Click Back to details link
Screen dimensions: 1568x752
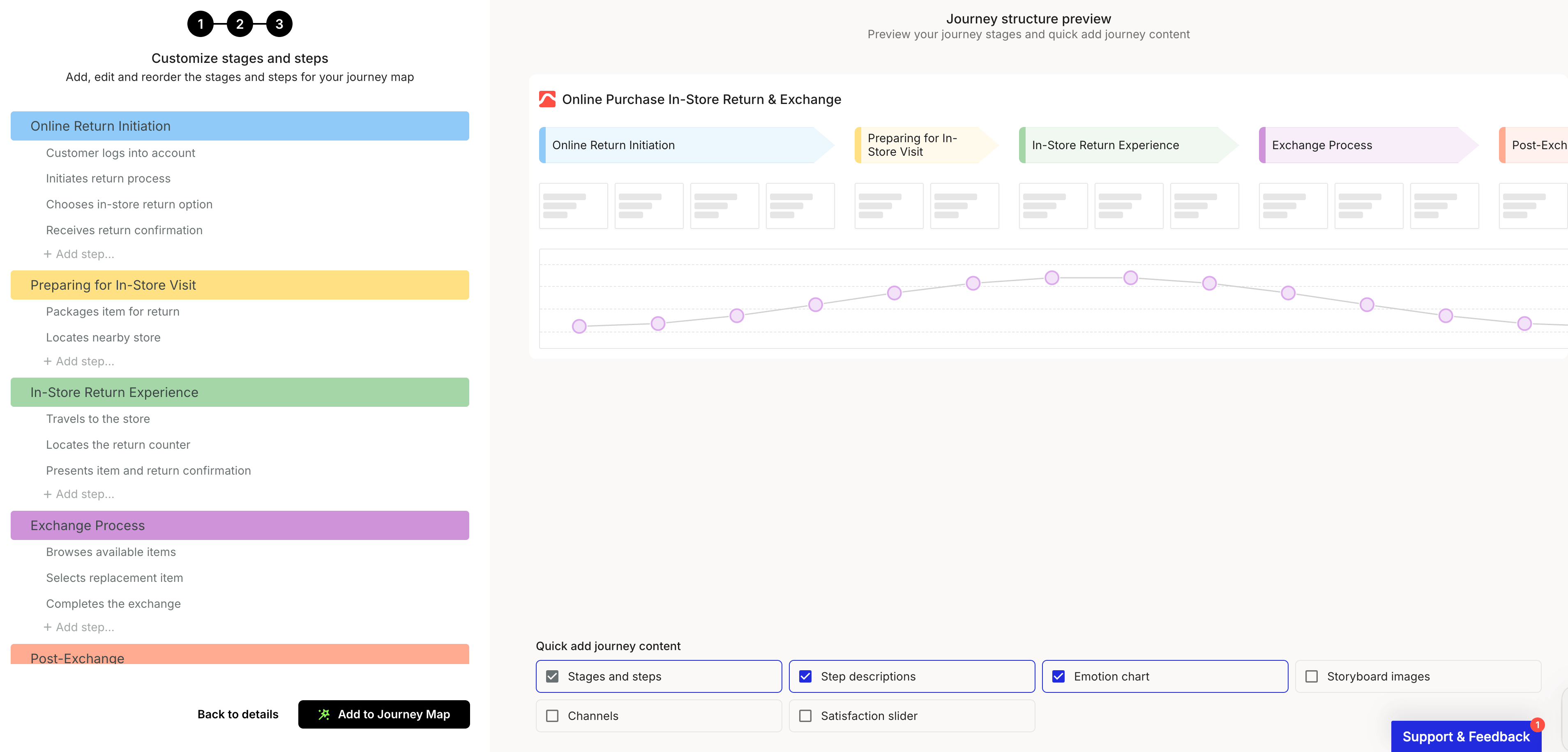coord(238,714)
